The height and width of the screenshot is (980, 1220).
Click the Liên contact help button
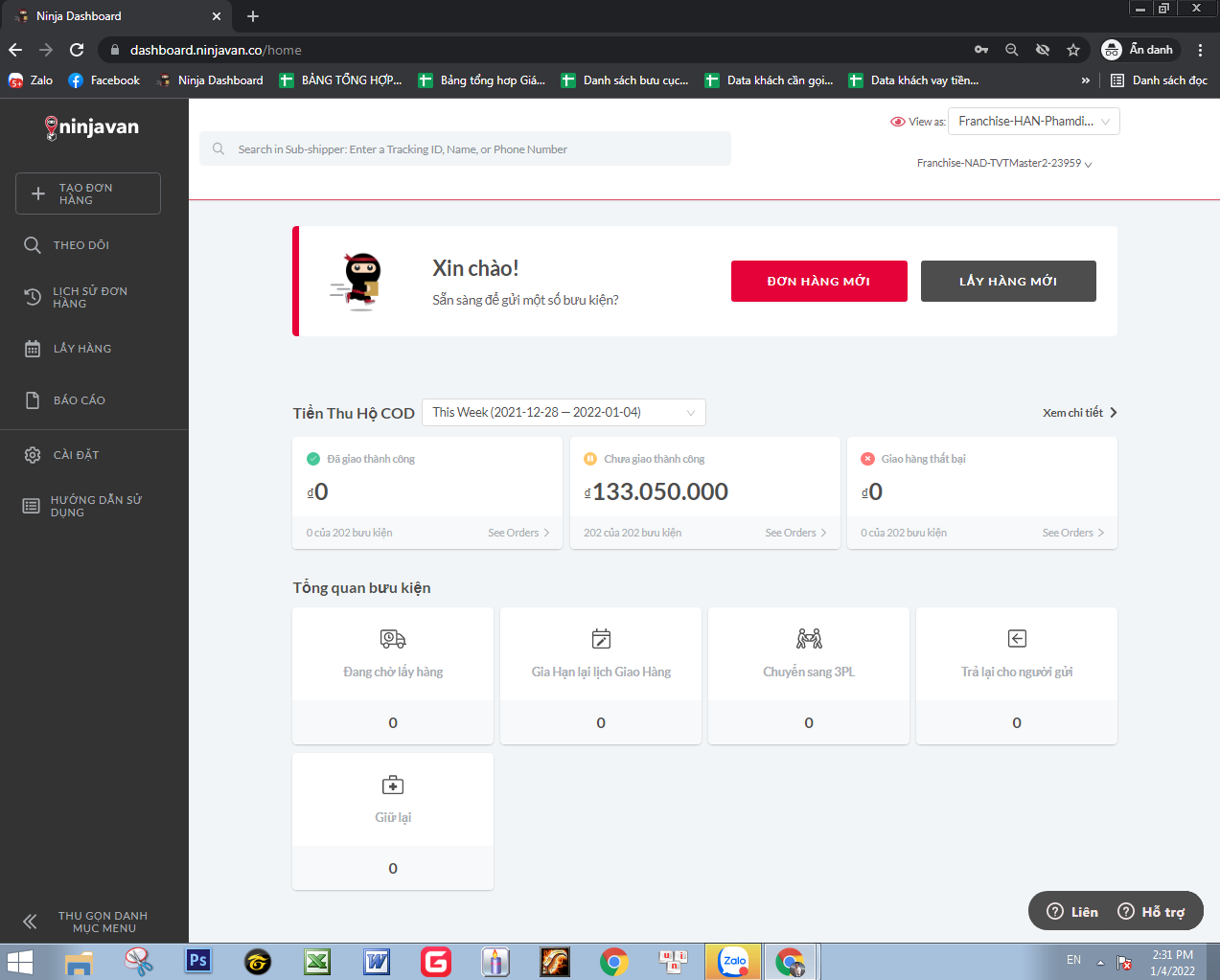click(1072, 911)
